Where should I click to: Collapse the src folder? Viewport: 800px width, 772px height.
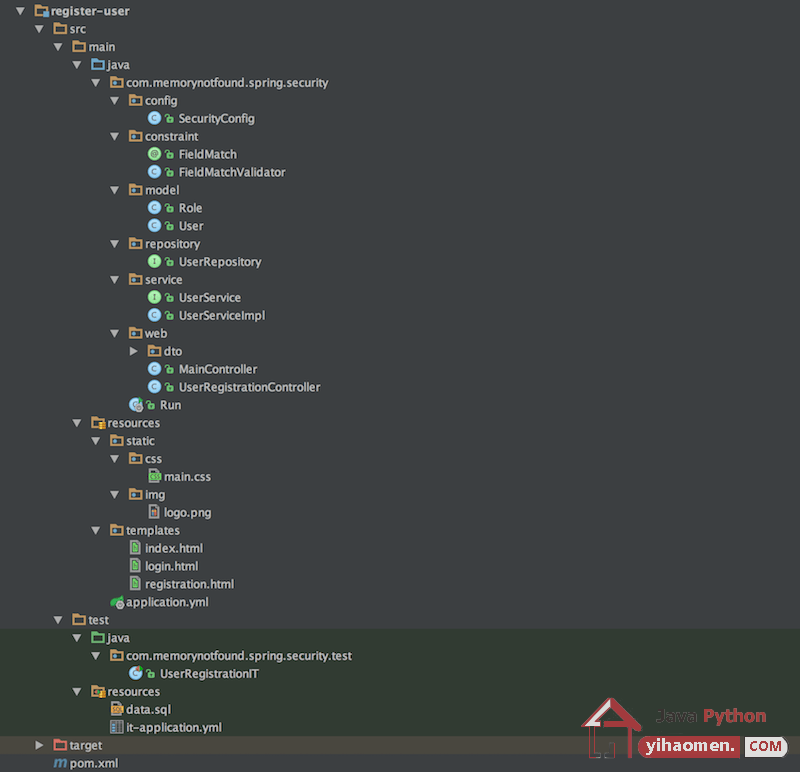click(39, 29)
